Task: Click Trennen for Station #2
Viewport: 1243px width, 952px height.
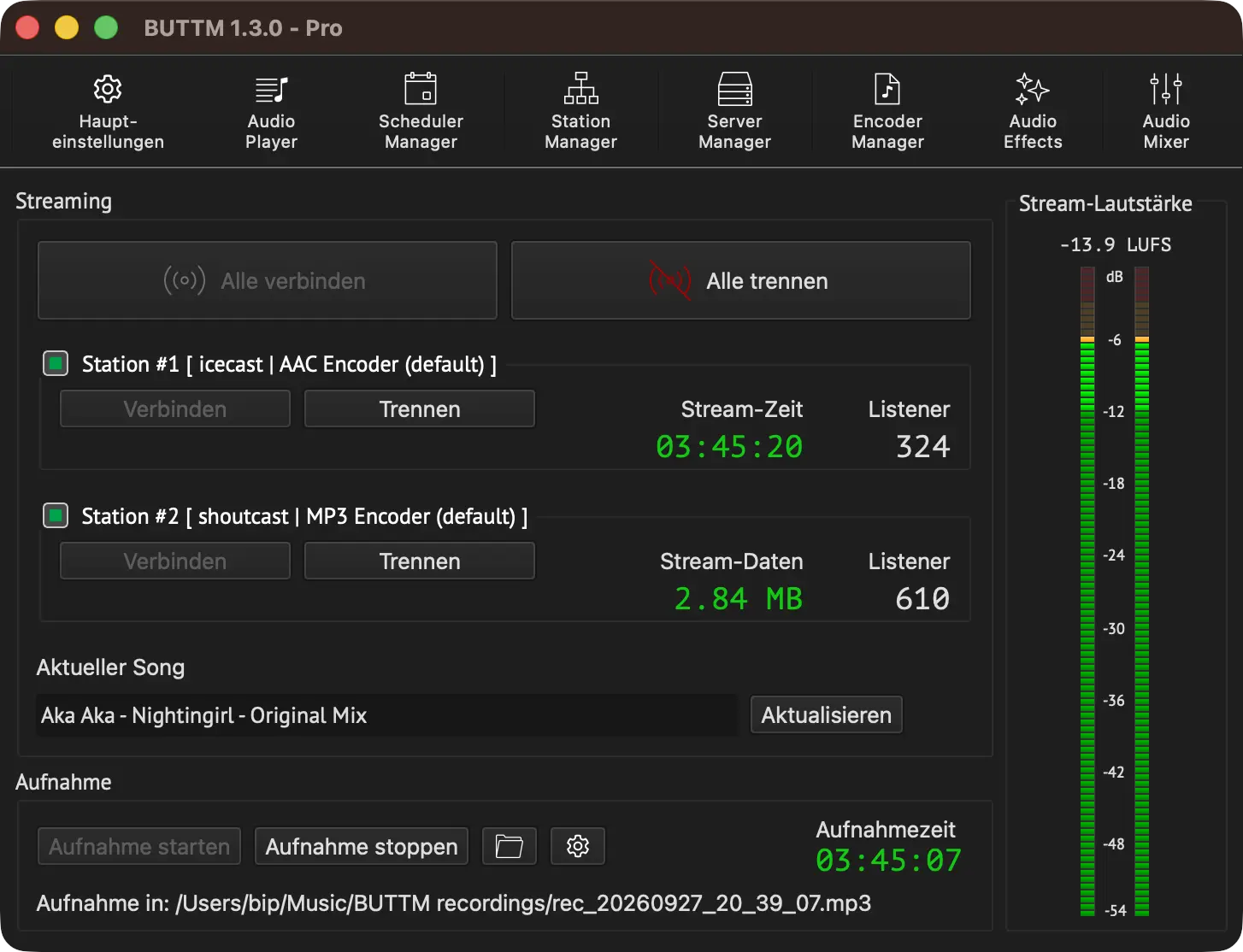Action: [420, 561]
